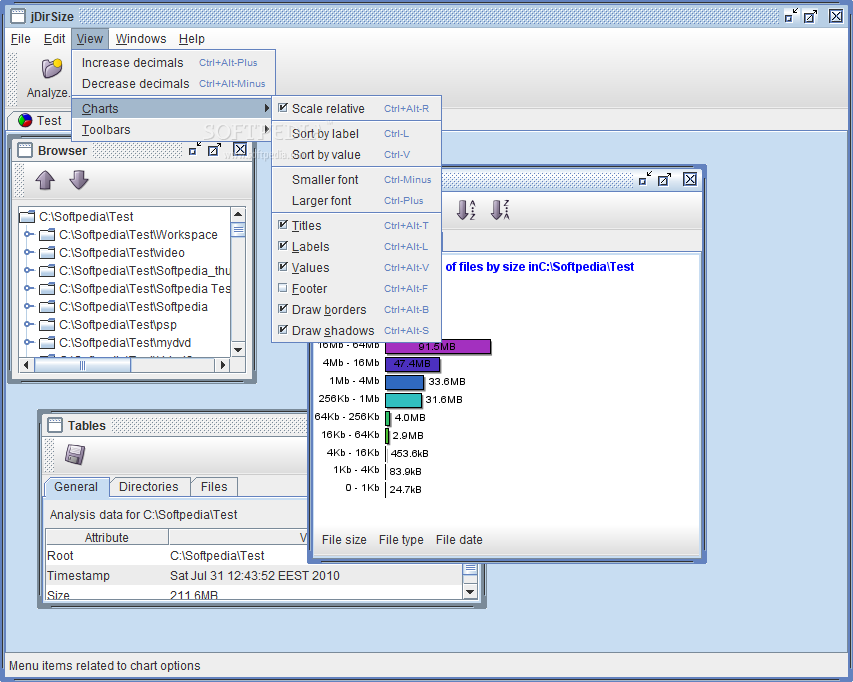
Task: Click the Test pie chart icon
Action: [x=24, y=120]
